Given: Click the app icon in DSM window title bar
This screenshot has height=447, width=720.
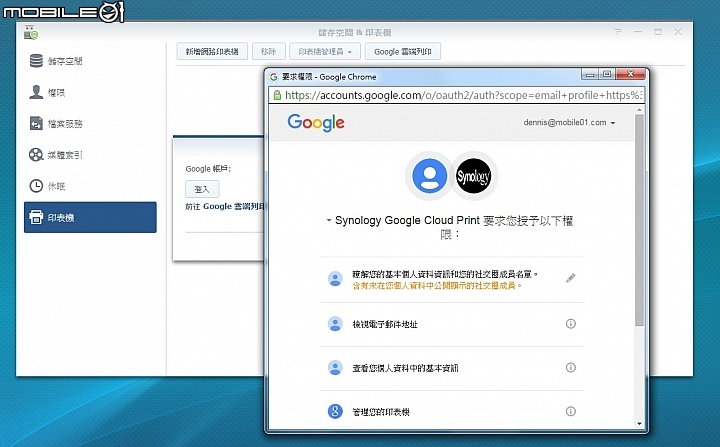Looking at the screenshot, I should (x=31, y=32).
